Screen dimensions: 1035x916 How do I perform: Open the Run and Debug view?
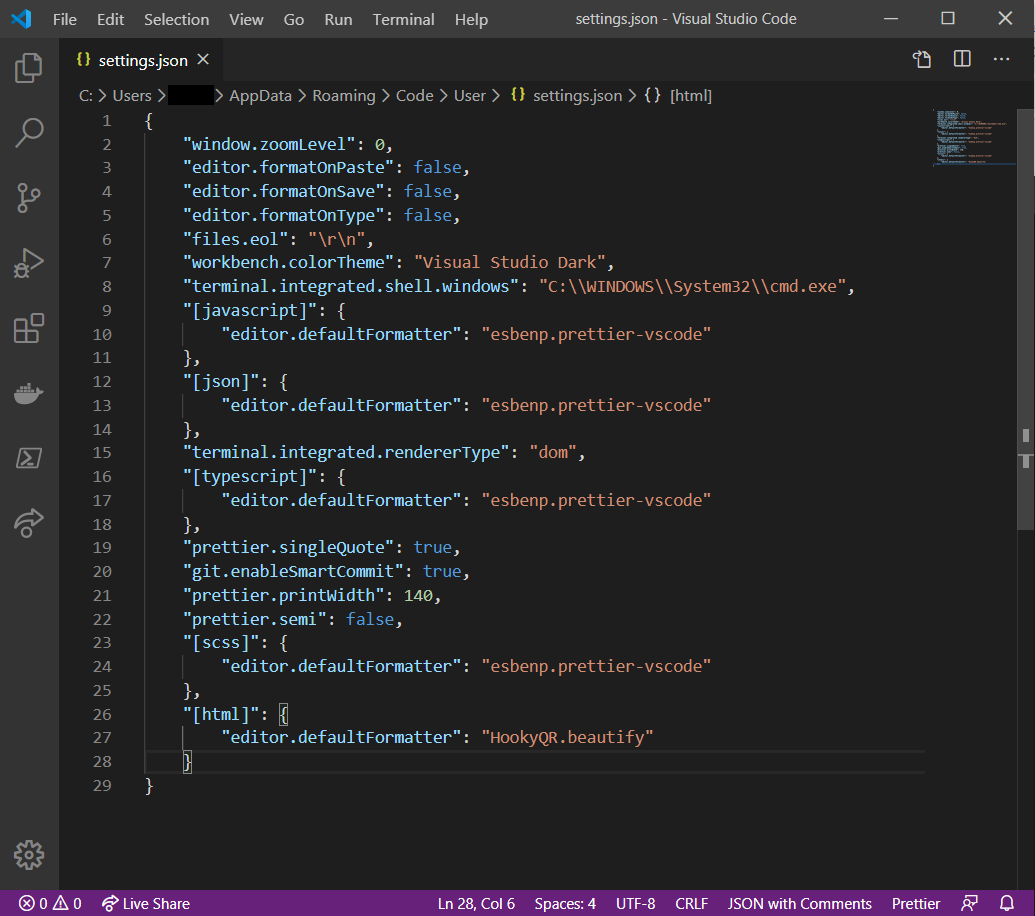(28, 262)
